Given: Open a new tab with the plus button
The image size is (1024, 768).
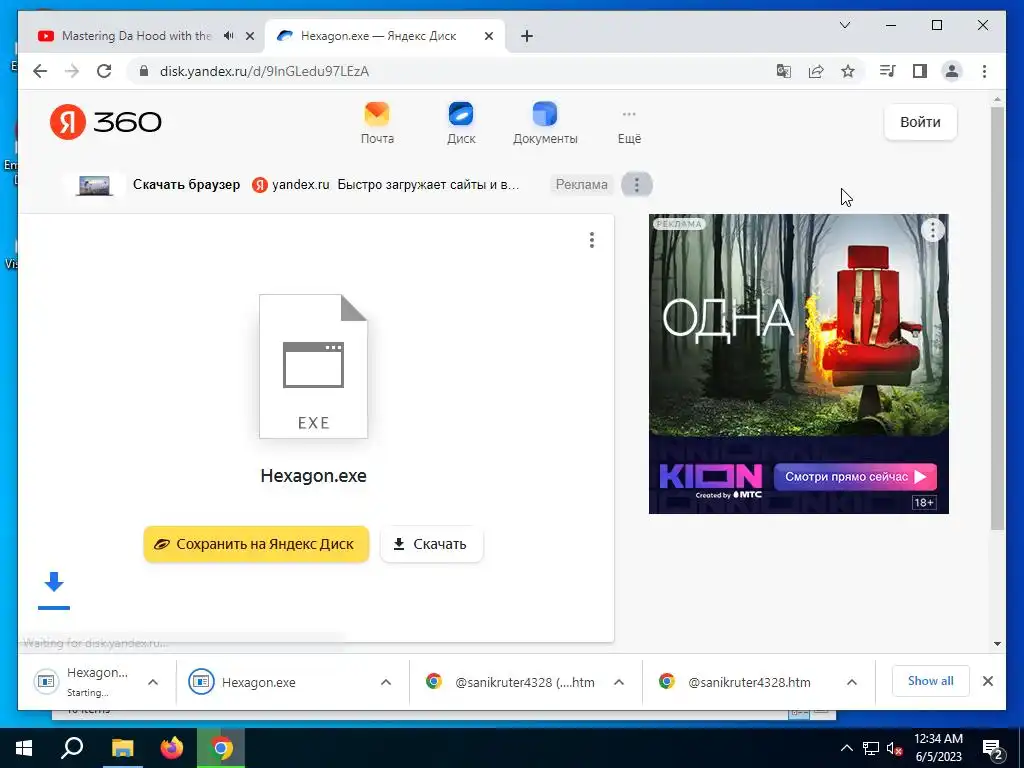Looking at the screenshot, I should (x=527, y=36).
